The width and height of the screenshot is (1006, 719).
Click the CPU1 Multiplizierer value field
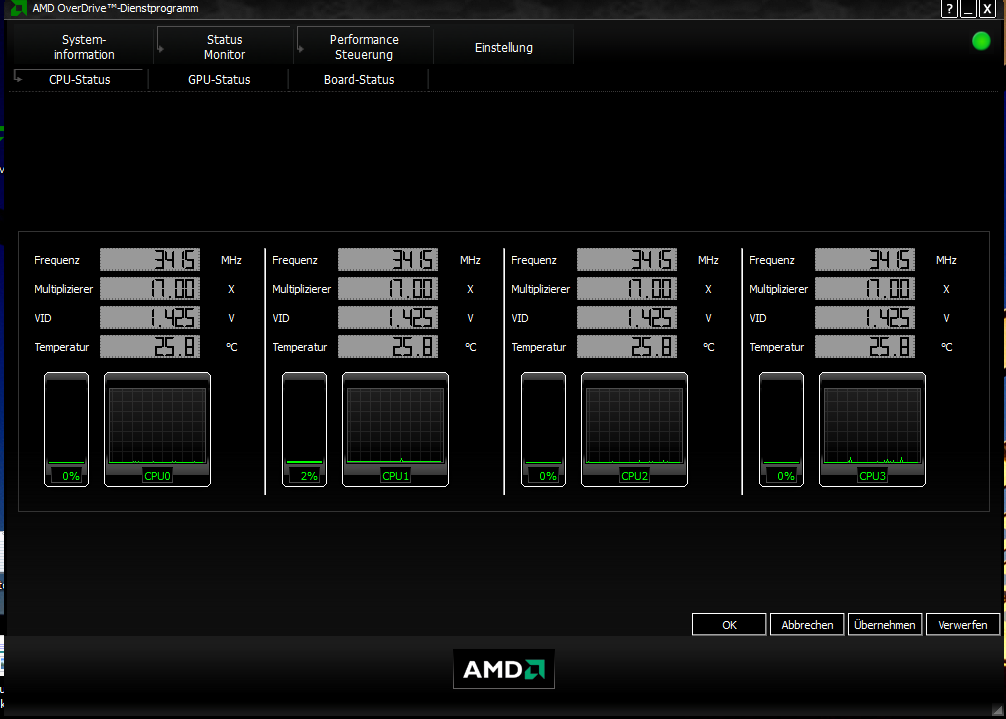388,289
